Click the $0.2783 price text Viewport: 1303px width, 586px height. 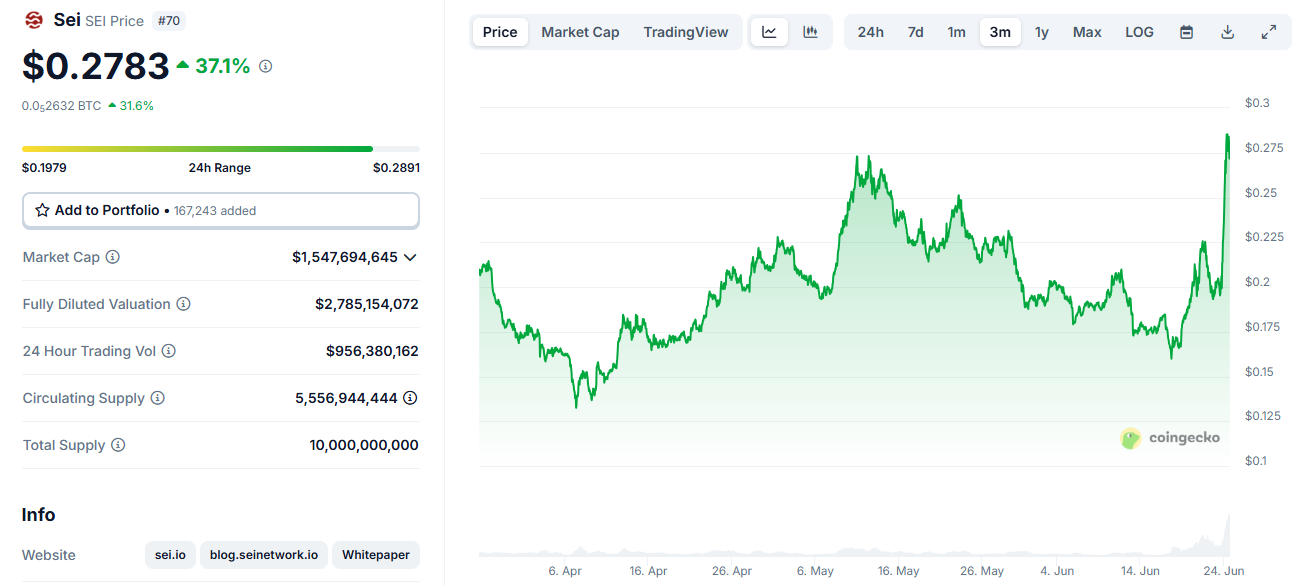[x=96, y=66]
